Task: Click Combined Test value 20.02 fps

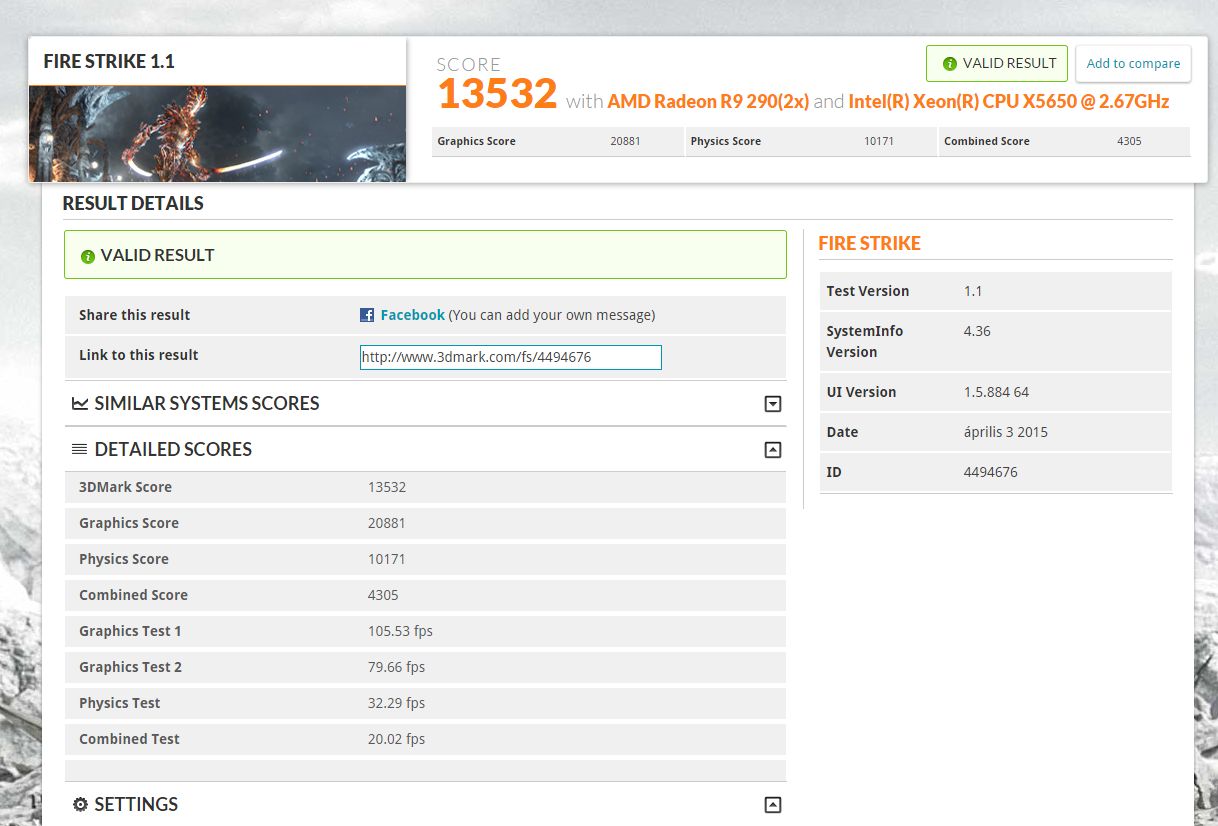Action: pos(396,739)
